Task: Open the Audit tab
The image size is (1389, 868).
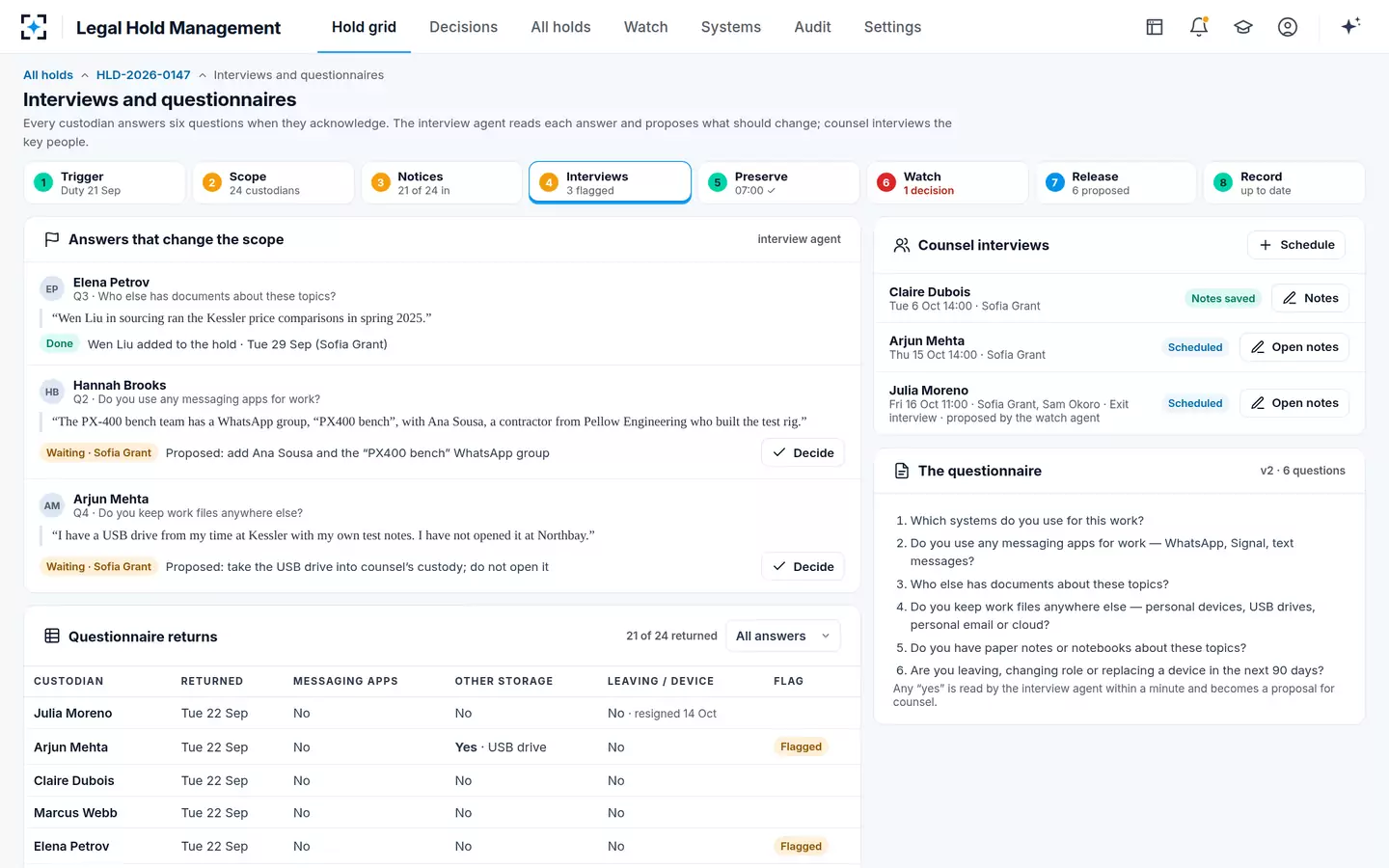Action: point(812,27)
